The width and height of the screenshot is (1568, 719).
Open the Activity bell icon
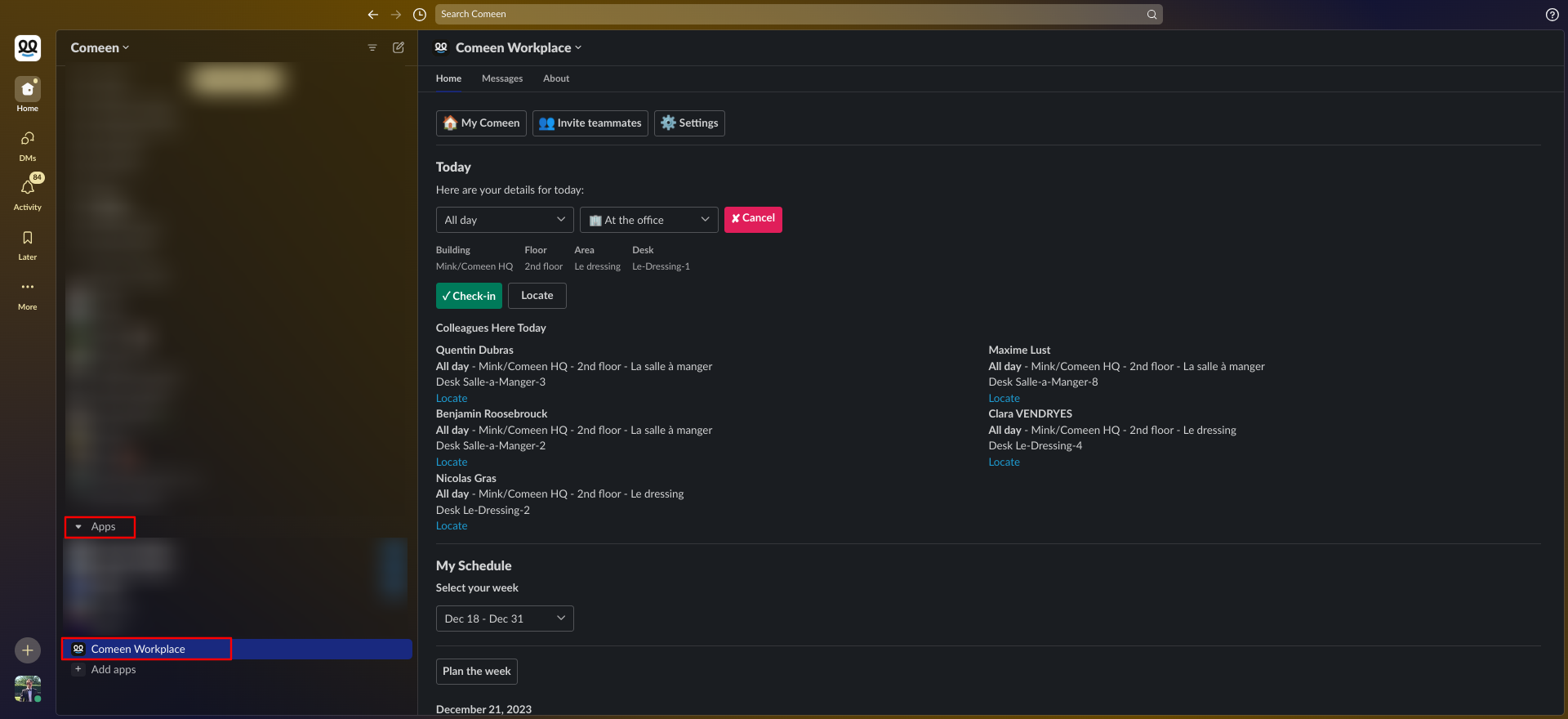pos(28,187)
